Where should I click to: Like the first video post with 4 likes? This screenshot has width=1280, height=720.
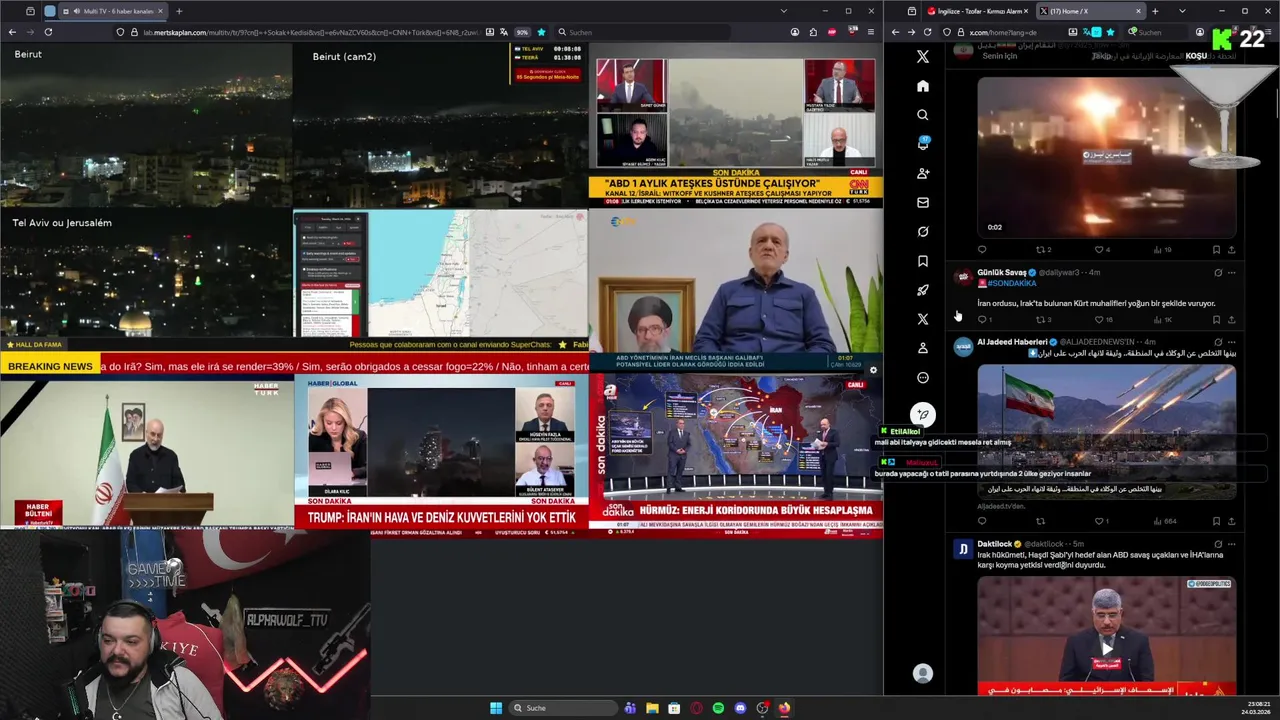[x=1099, y=250]
